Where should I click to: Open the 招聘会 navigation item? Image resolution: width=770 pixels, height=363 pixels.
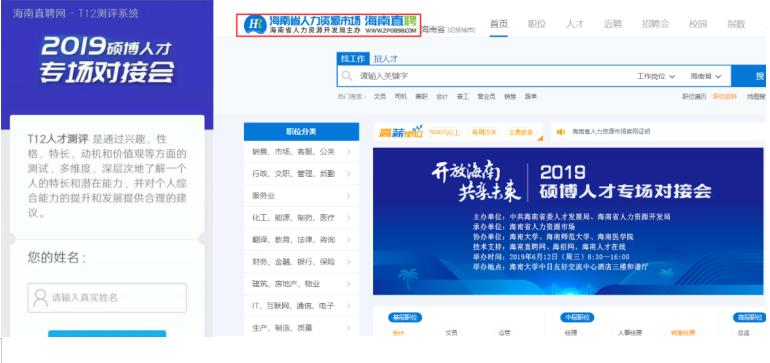[655, 24]
